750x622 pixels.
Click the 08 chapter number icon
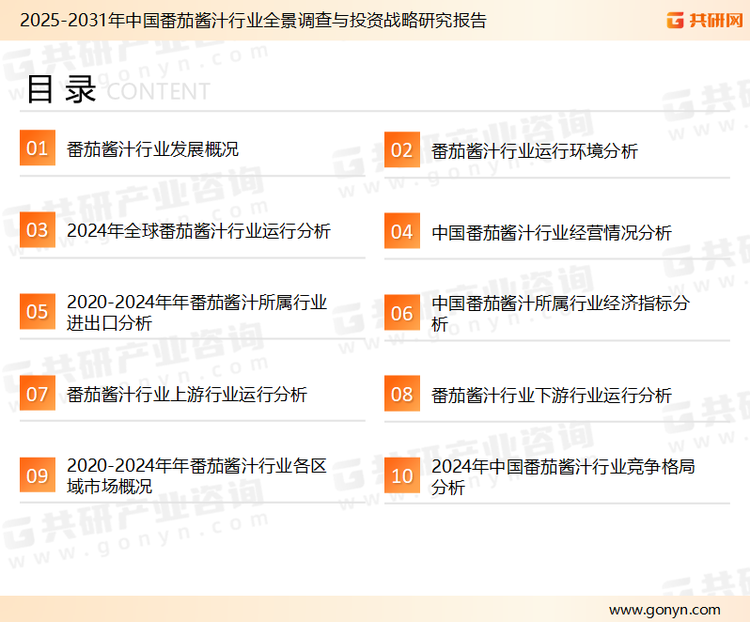coord(402,394)
